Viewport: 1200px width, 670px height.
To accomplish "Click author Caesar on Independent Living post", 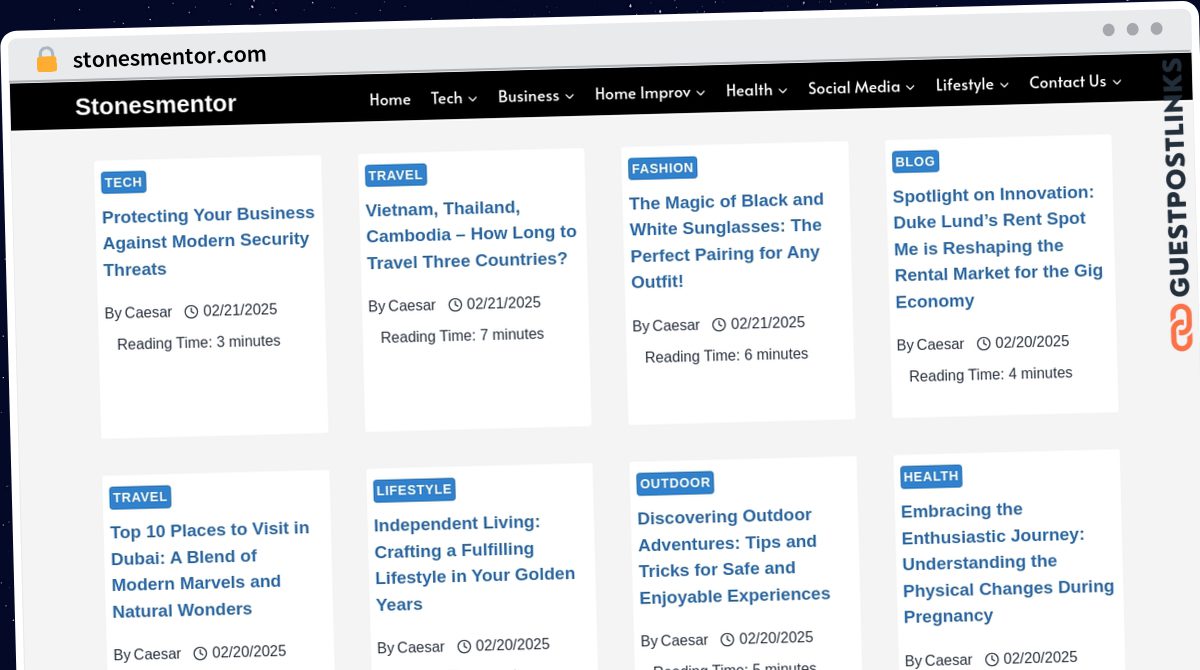I will tap(421, 648).
